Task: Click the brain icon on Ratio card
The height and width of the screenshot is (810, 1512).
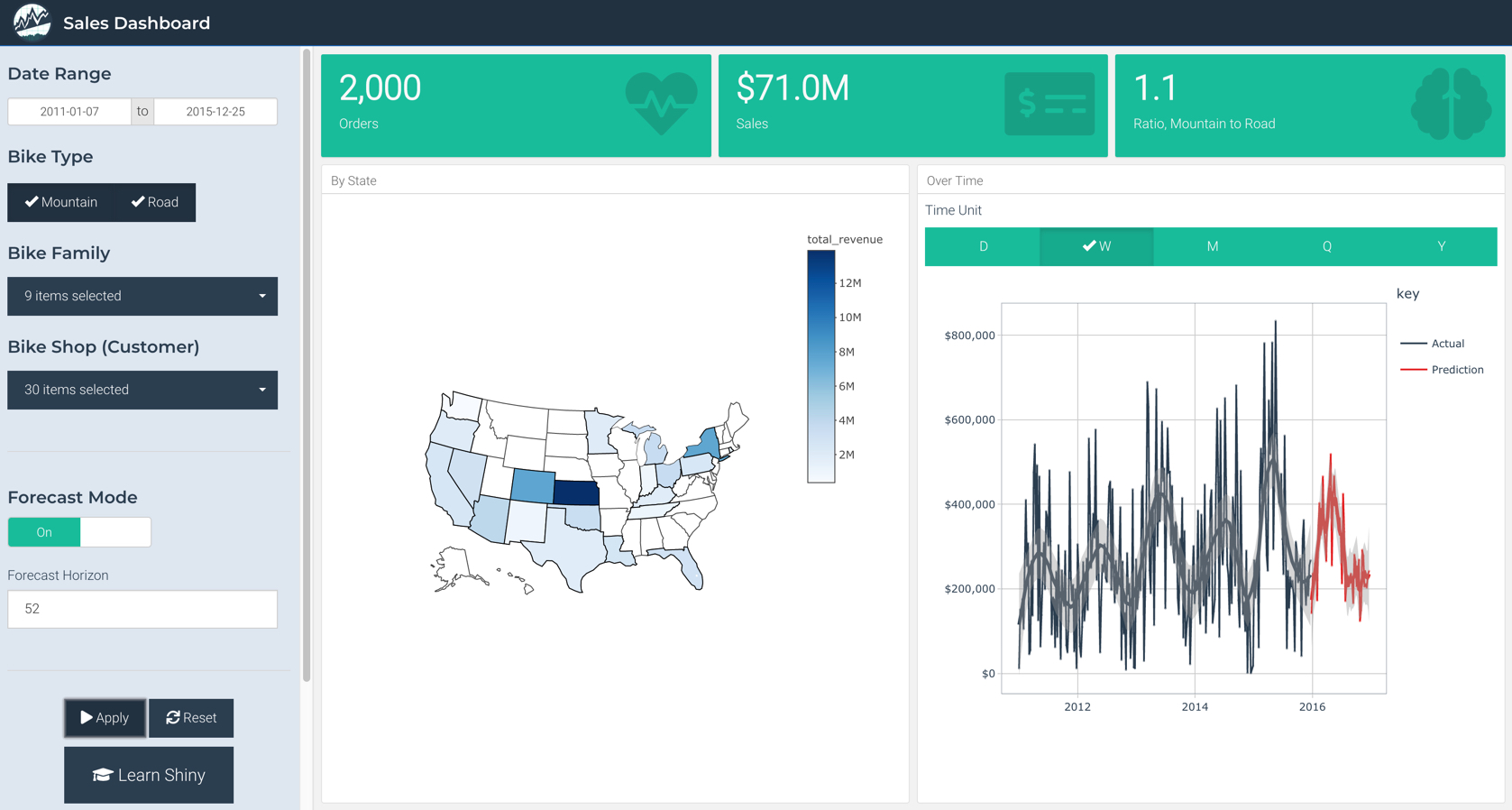Action: pyautogui.click(x=1451, y=104)
